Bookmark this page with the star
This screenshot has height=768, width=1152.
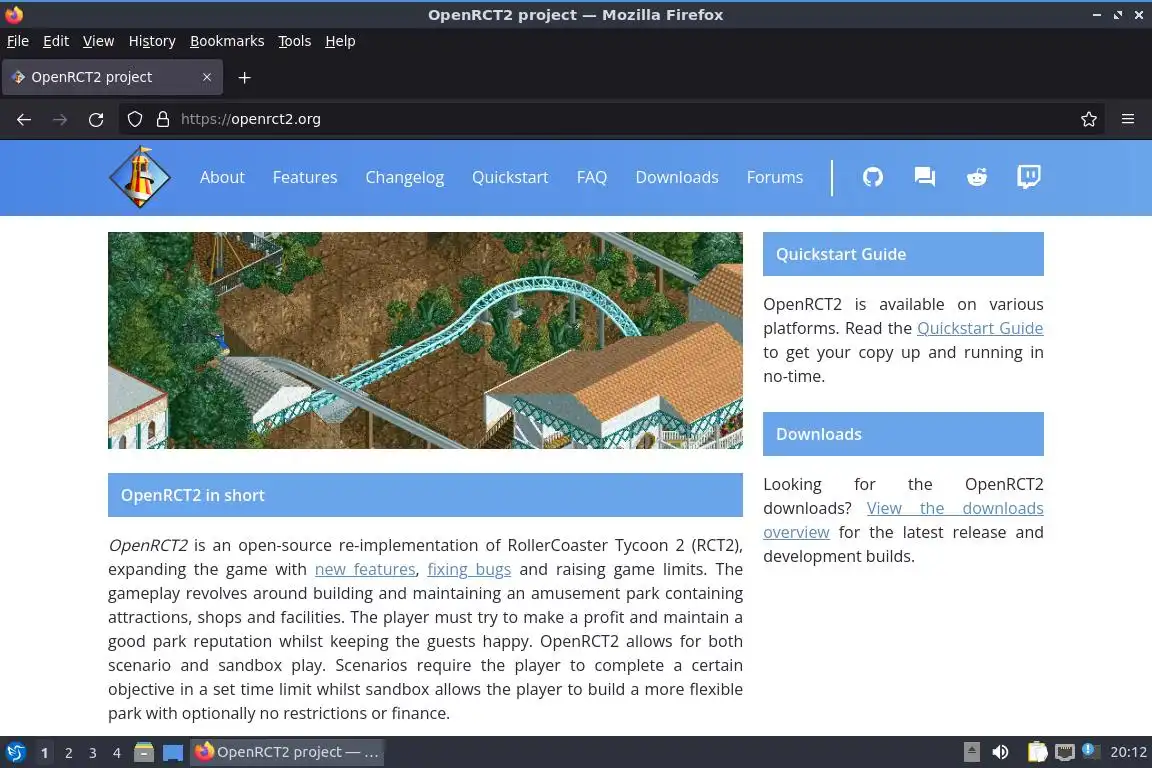coord(1089,119)
